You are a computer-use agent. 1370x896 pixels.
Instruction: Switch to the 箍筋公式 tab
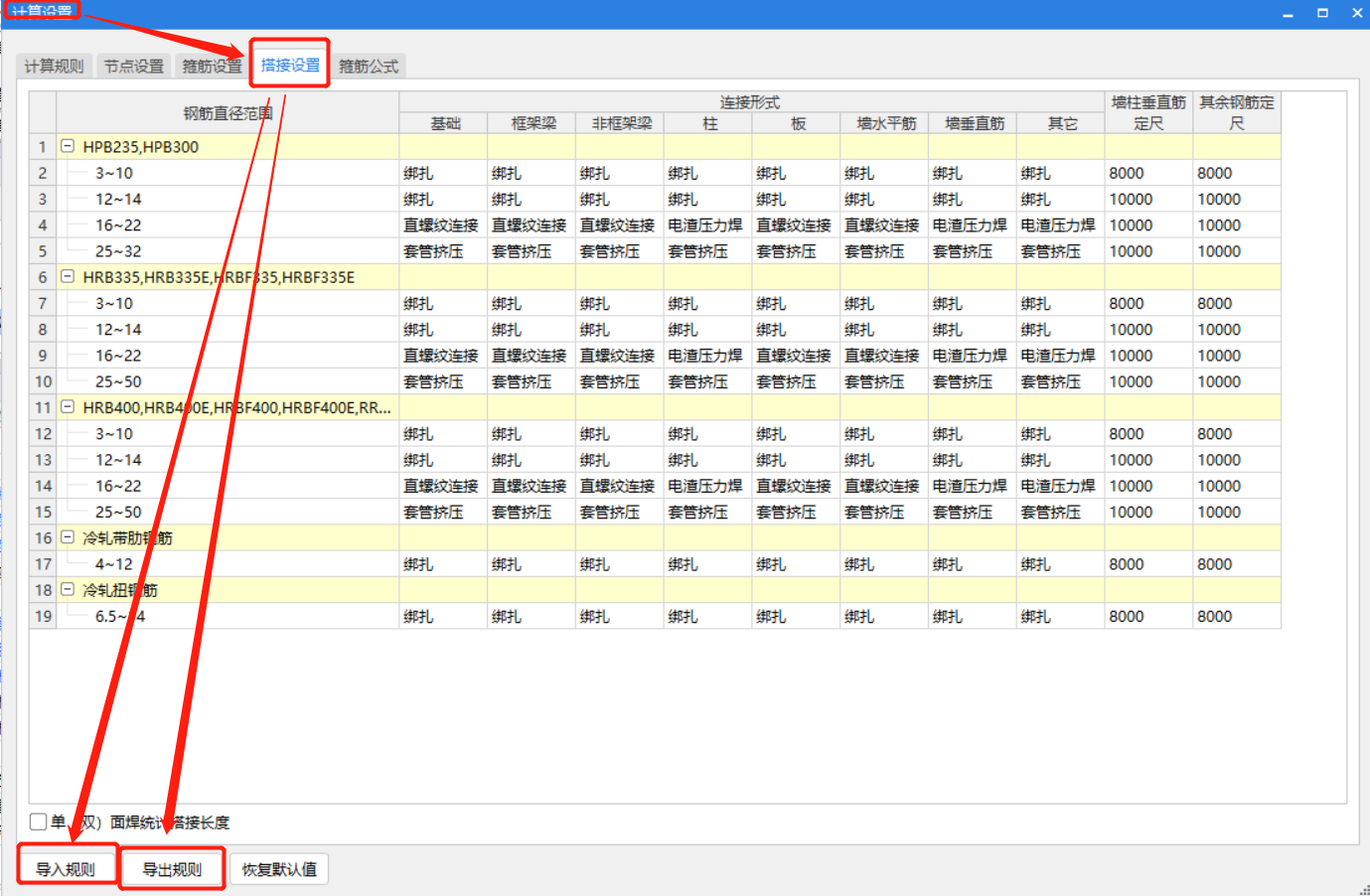click(369, 66)
